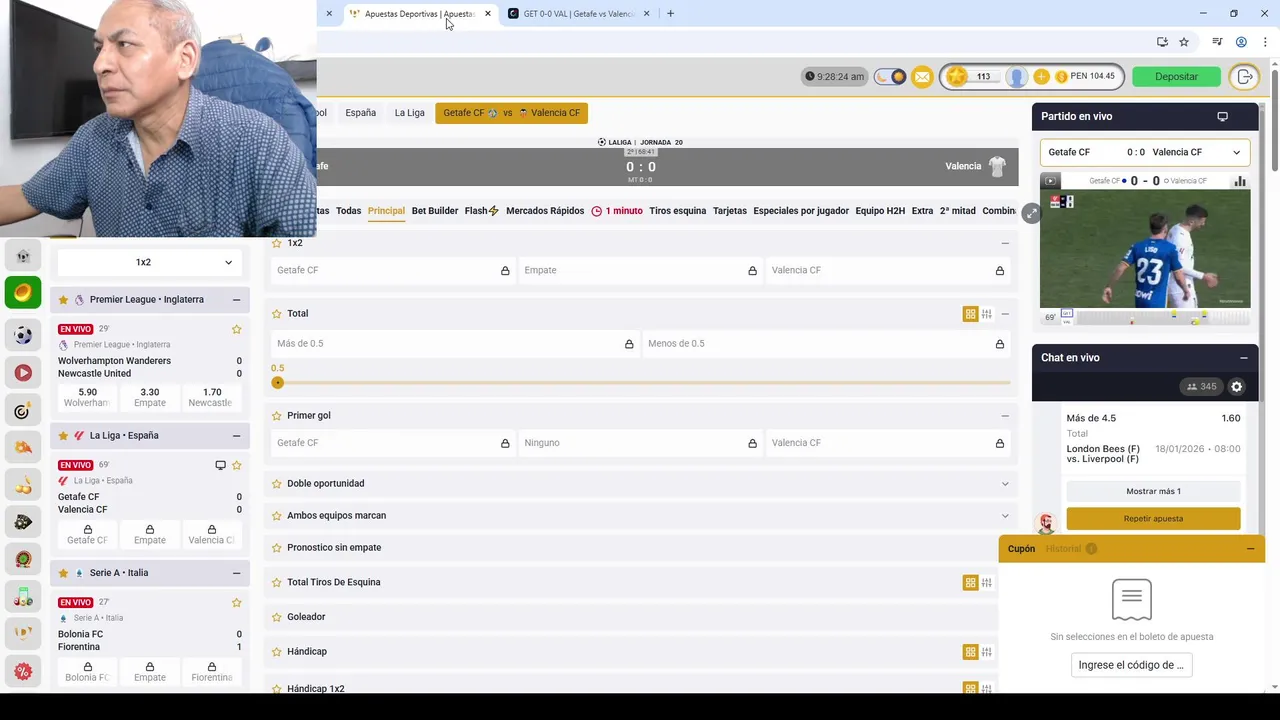This screenshot has width=1280, height=720.
Task: Open the user profile avatar icon
Action: 1017,77
